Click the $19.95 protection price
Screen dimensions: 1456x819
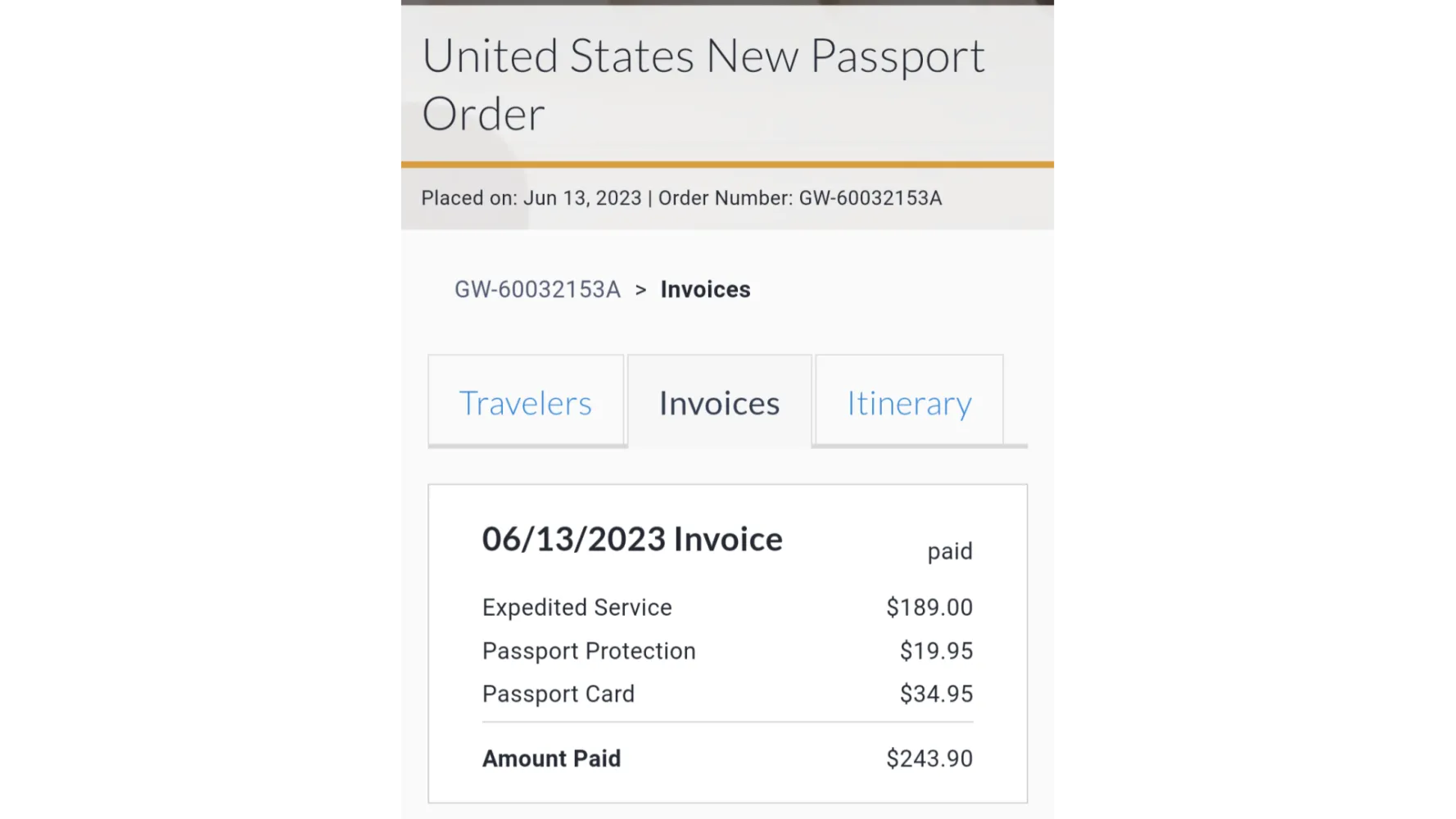936,651
